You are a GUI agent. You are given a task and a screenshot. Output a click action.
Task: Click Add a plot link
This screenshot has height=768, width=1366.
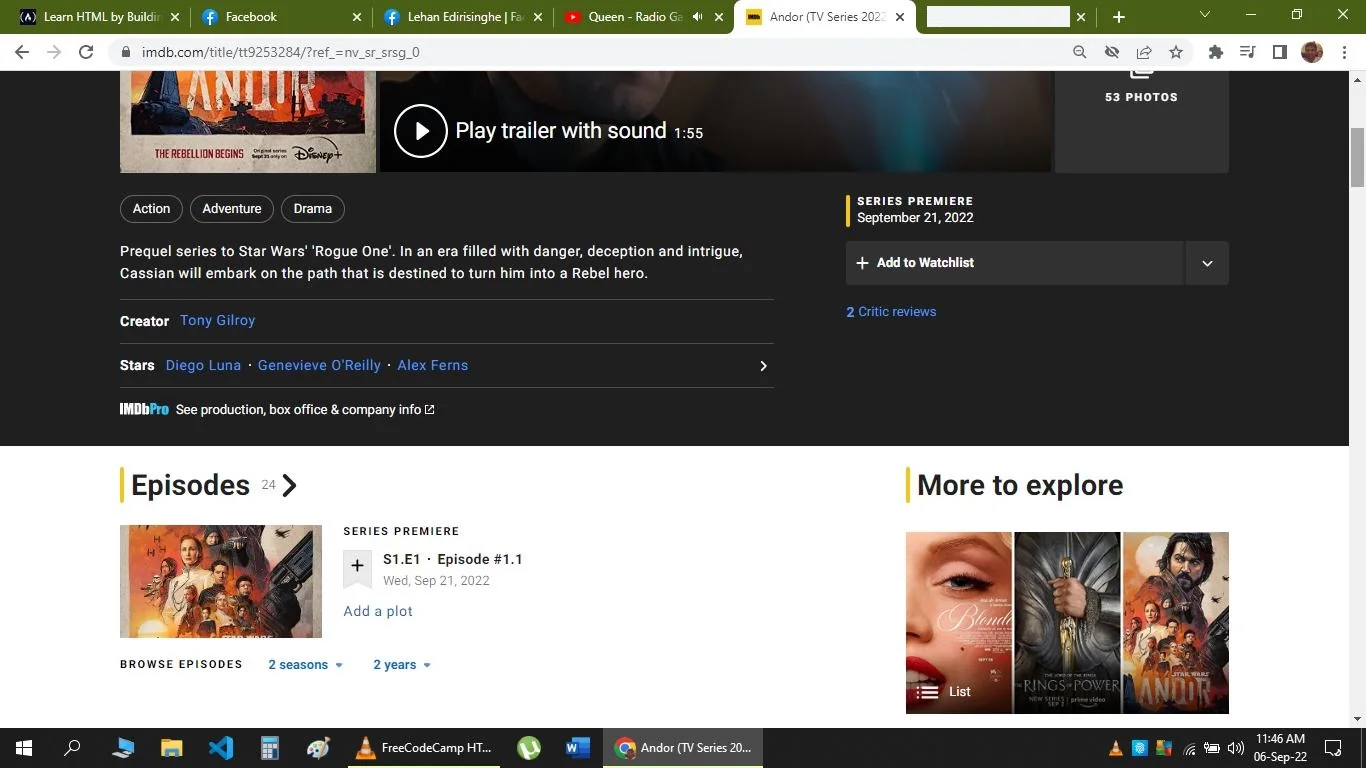pyautogui.click(x=378, y=612)
